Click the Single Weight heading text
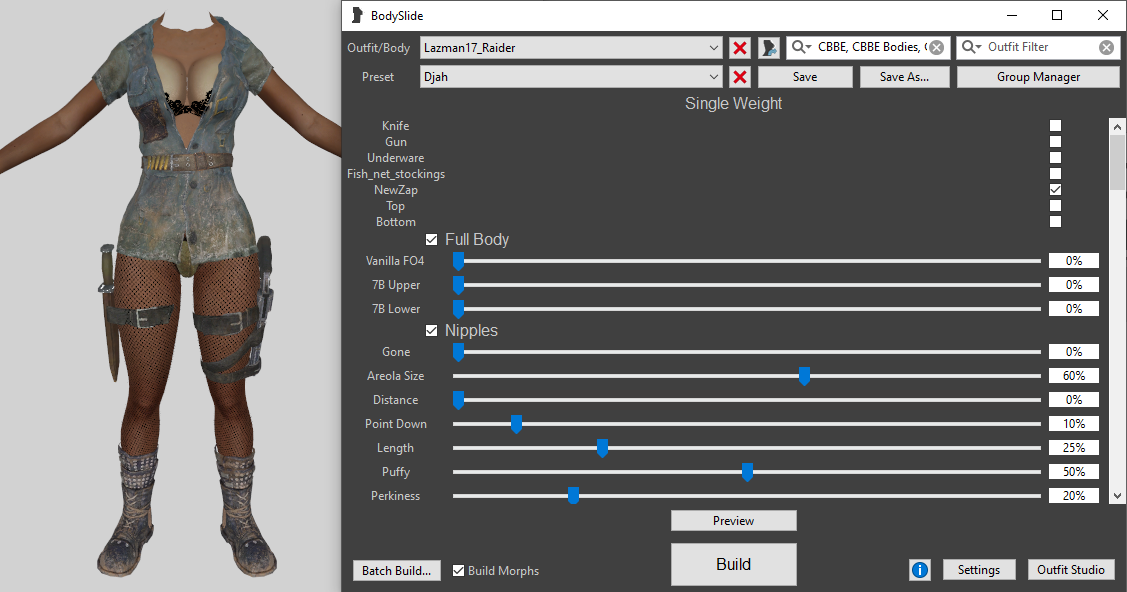The width and height of the screenshot is (1127, 592). tap(733, 103)
